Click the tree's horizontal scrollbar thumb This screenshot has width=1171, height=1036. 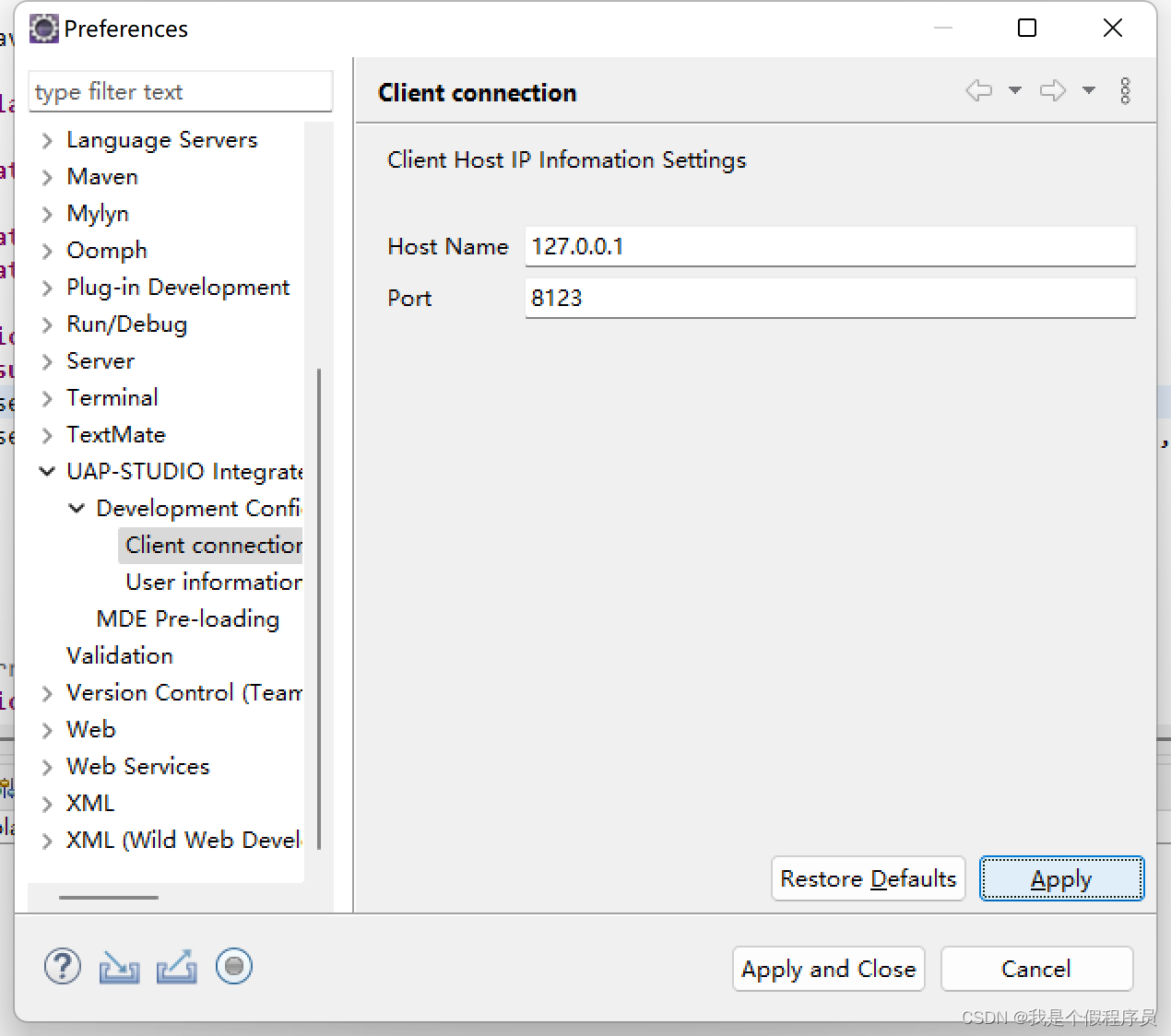(109, 897)
